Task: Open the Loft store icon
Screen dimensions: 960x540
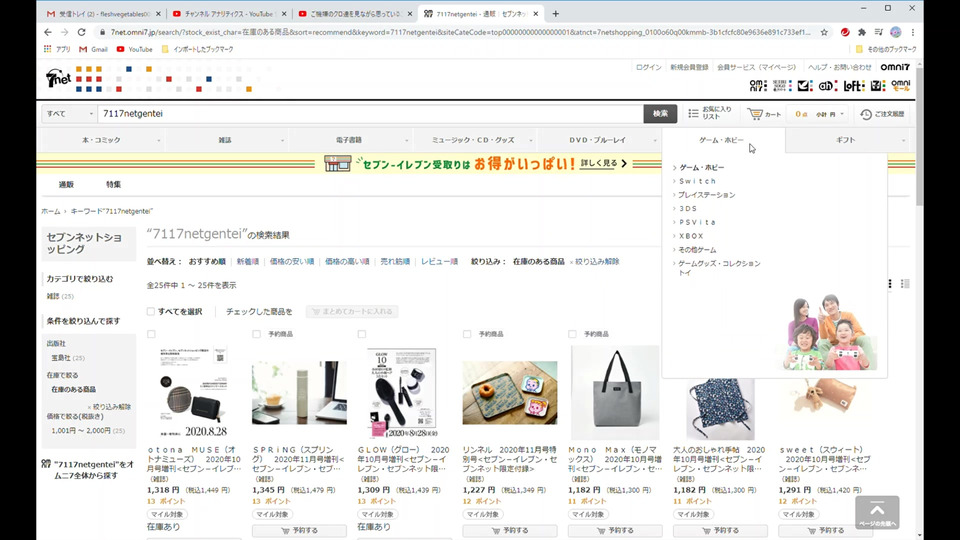Action: point(853,86)
